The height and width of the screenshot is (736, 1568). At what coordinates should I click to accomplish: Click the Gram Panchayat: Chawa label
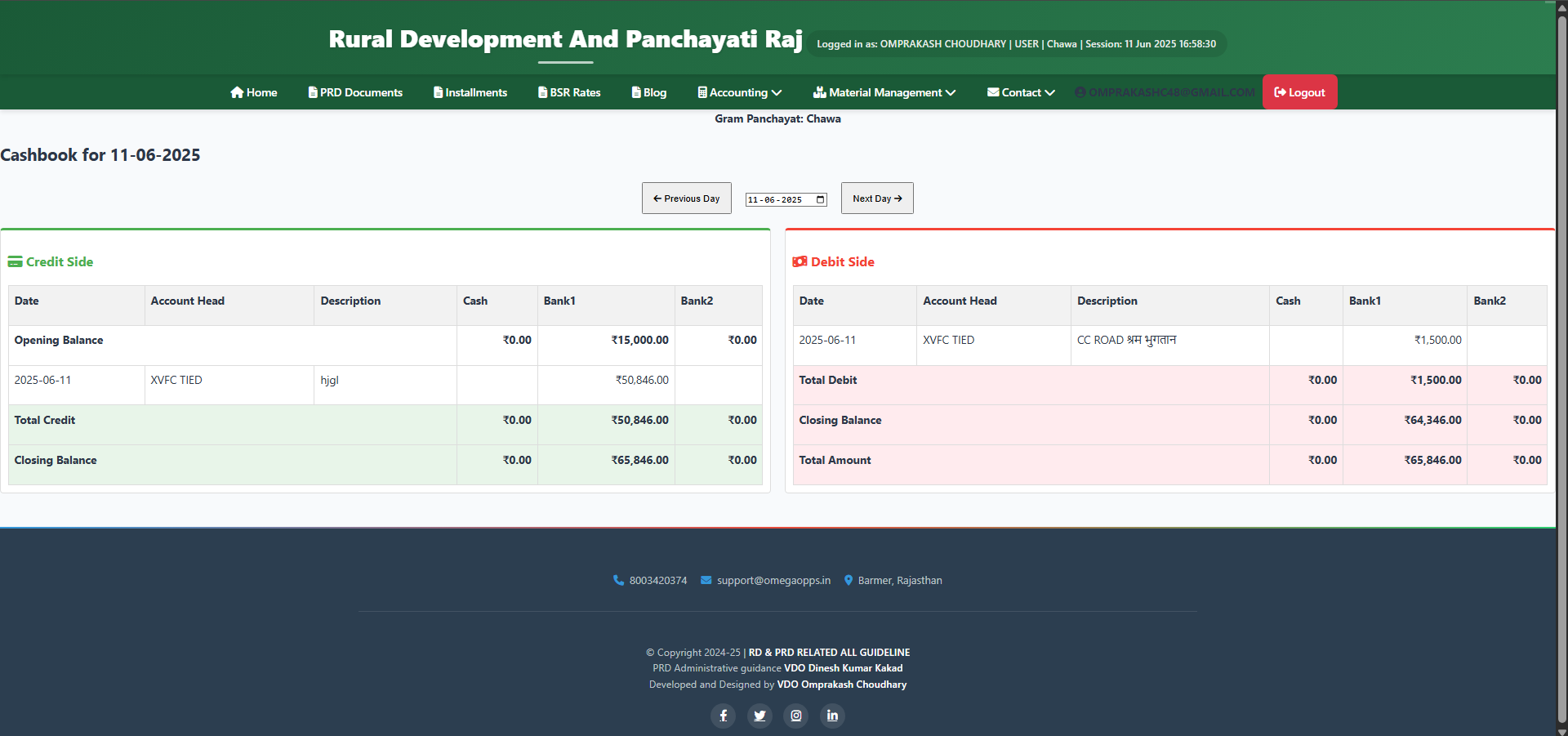[777, 119]
